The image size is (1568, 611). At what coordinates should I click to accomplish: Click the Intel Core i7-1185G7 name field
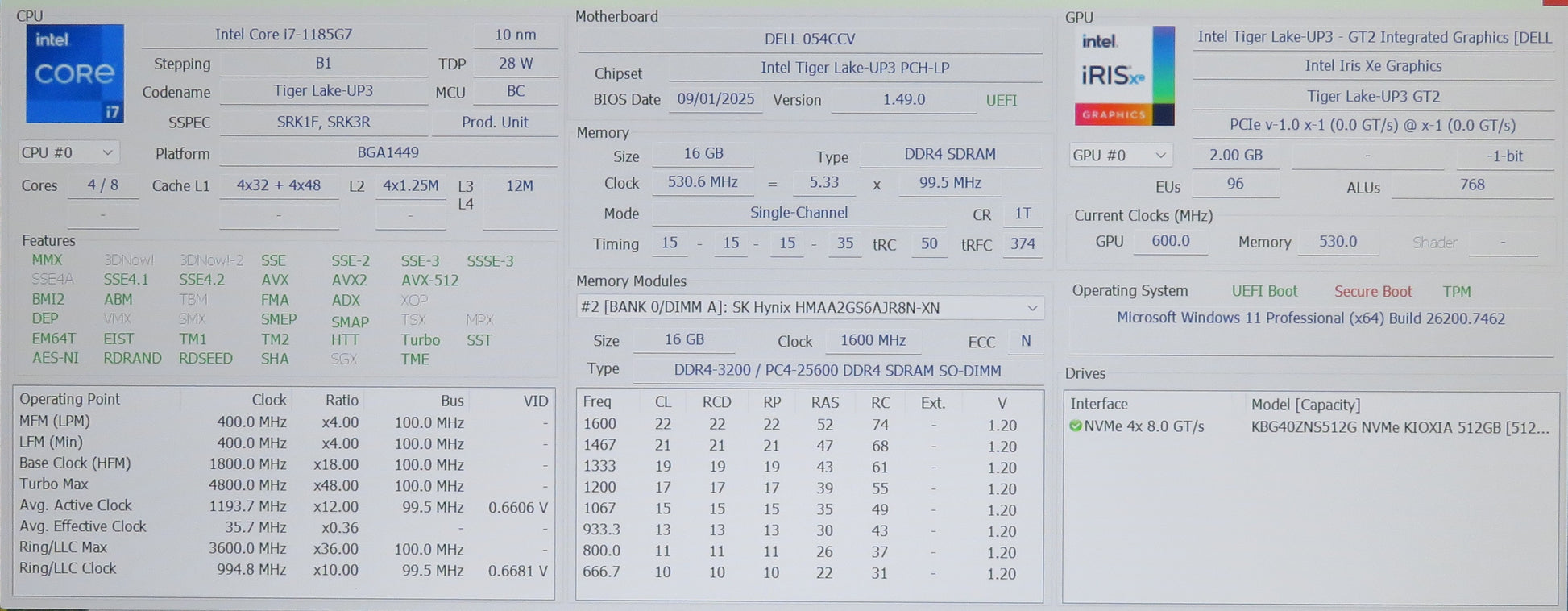[284, 35]
